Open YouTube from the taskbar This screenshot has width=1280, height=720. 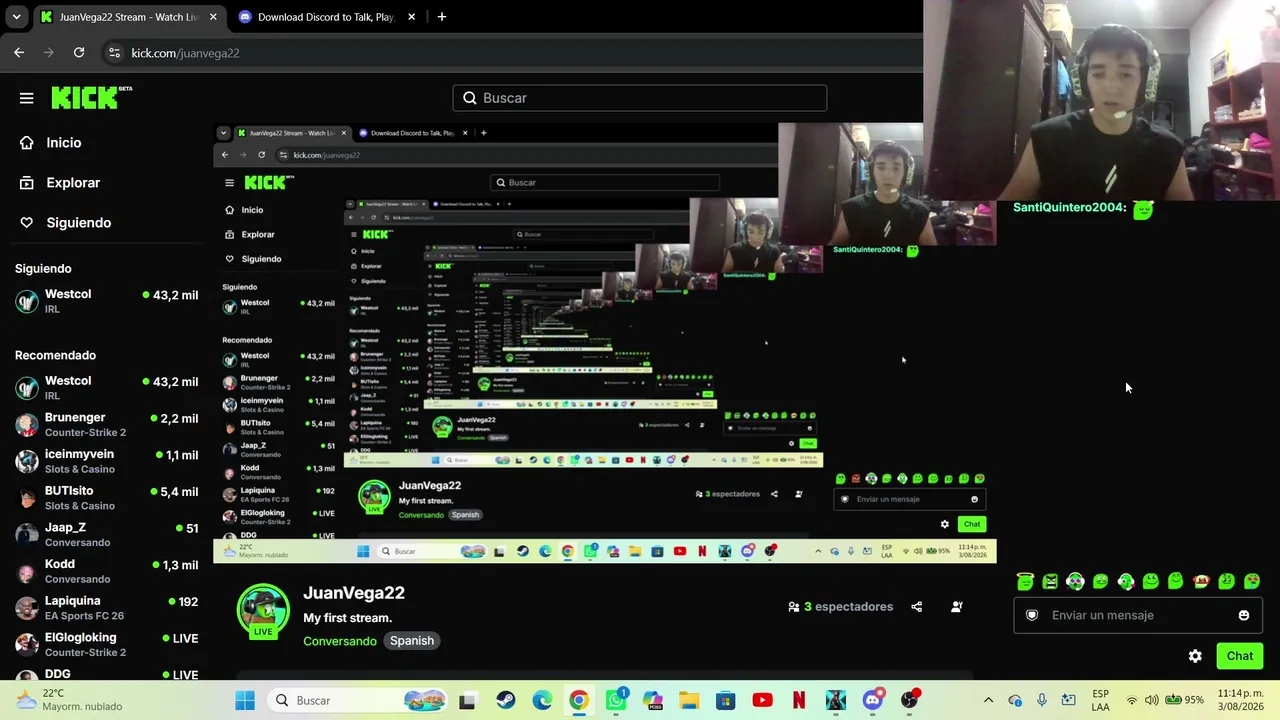point(762,700)
